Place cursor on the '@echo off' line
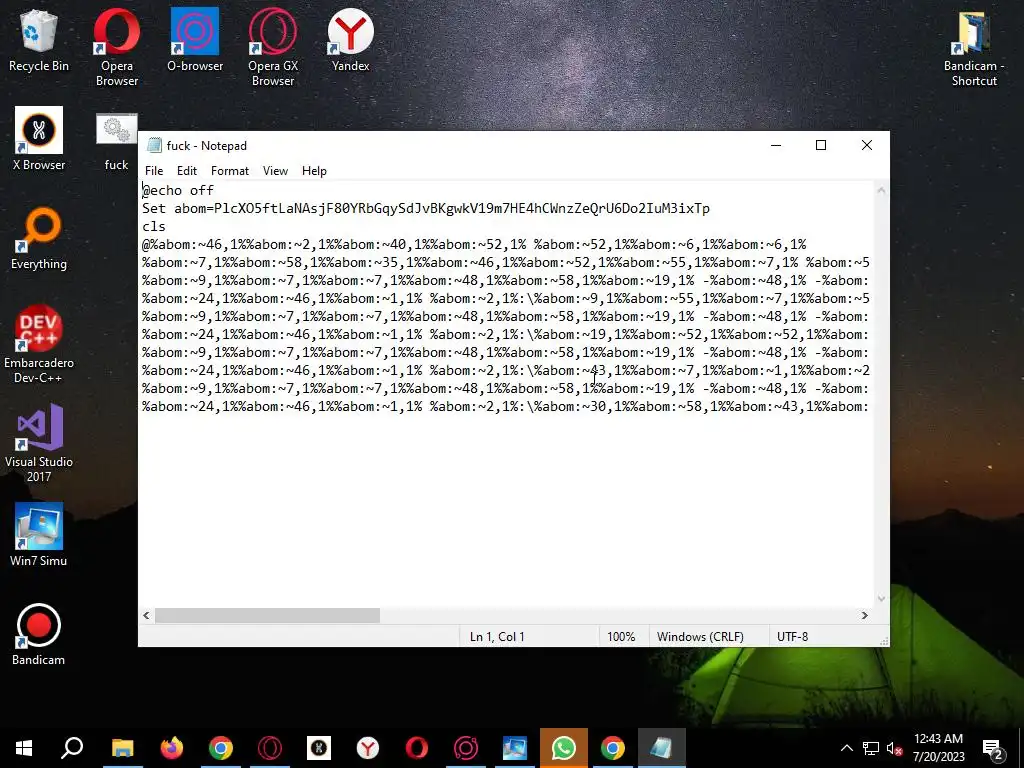 click(x=178, y=190)
